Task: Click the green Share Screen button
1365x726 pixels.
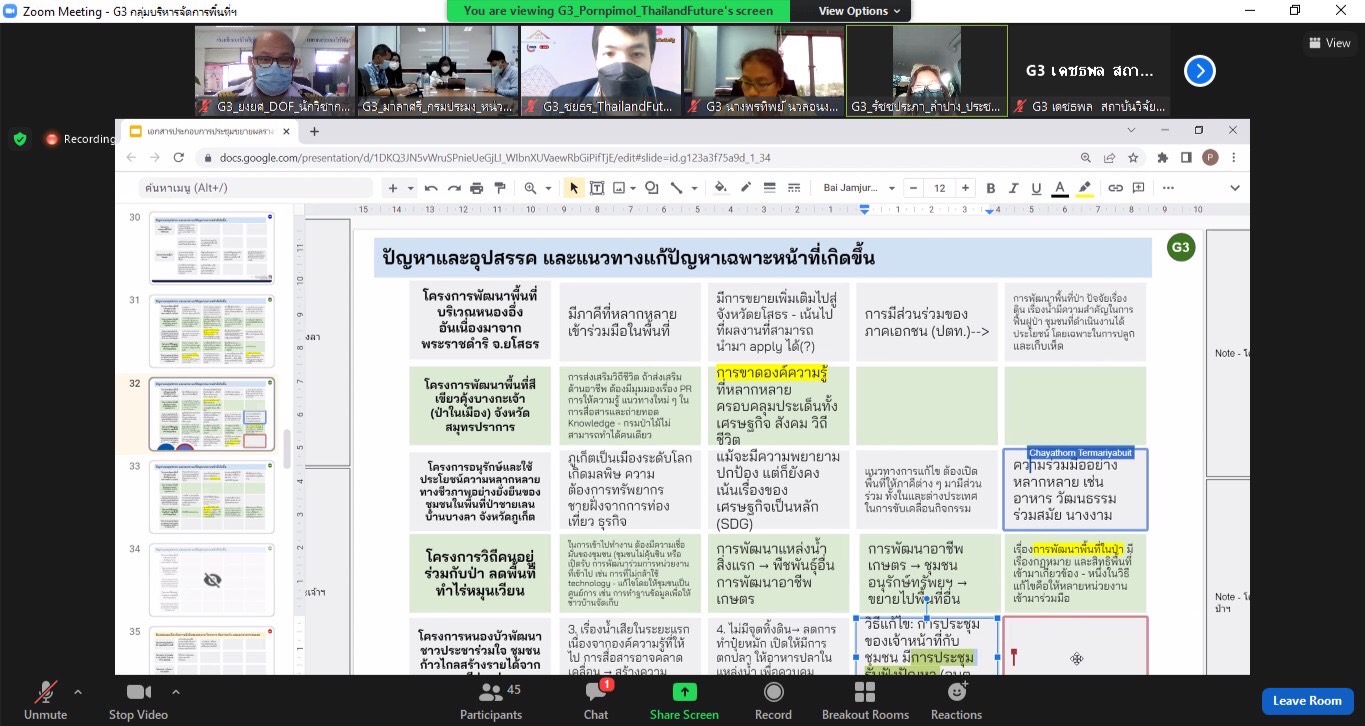Action: 684,699
